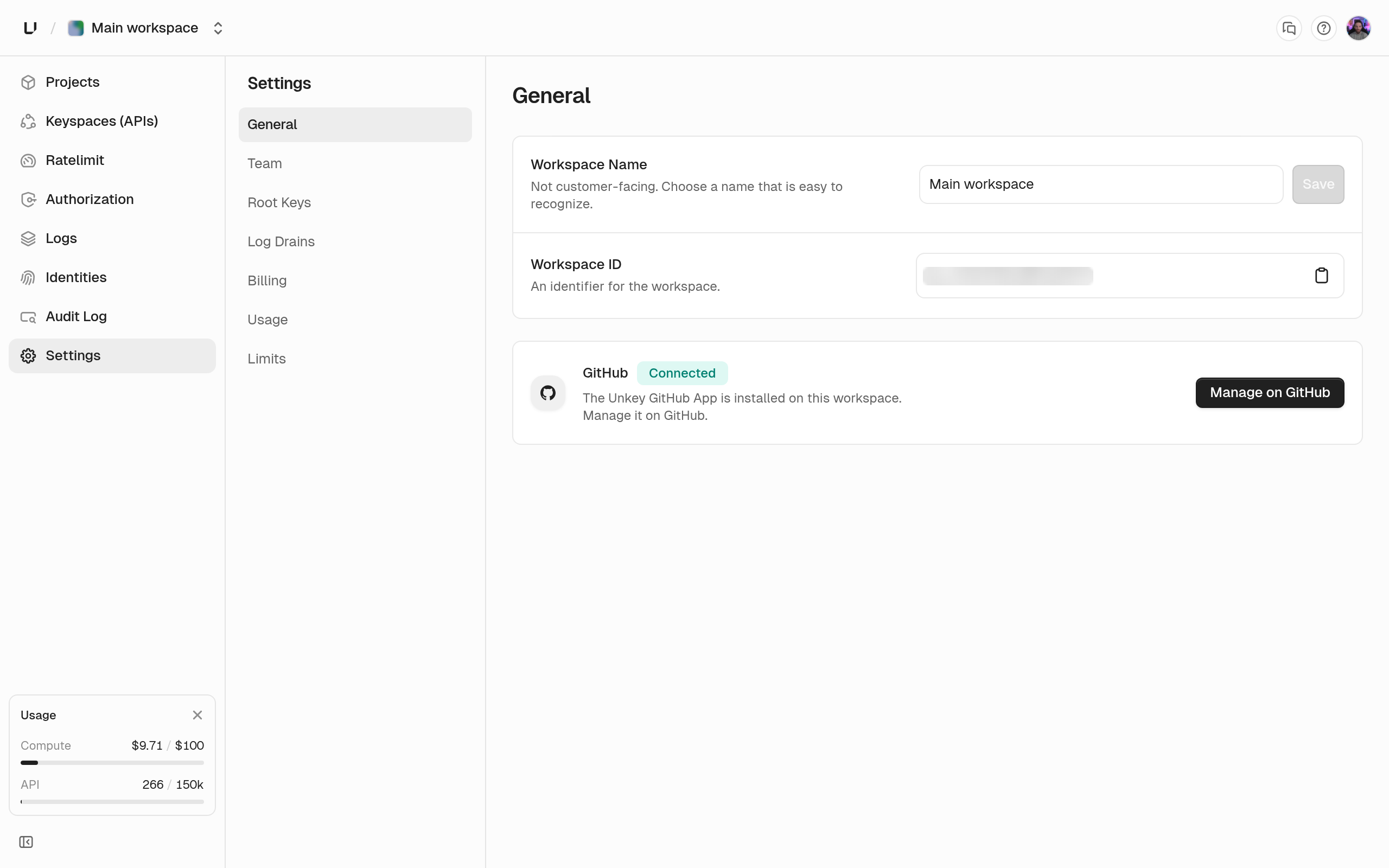Open the workspace switcher chevrons
Viewport: 1389px width, 868px height.
pyautogui.click(x=218, y=28)
